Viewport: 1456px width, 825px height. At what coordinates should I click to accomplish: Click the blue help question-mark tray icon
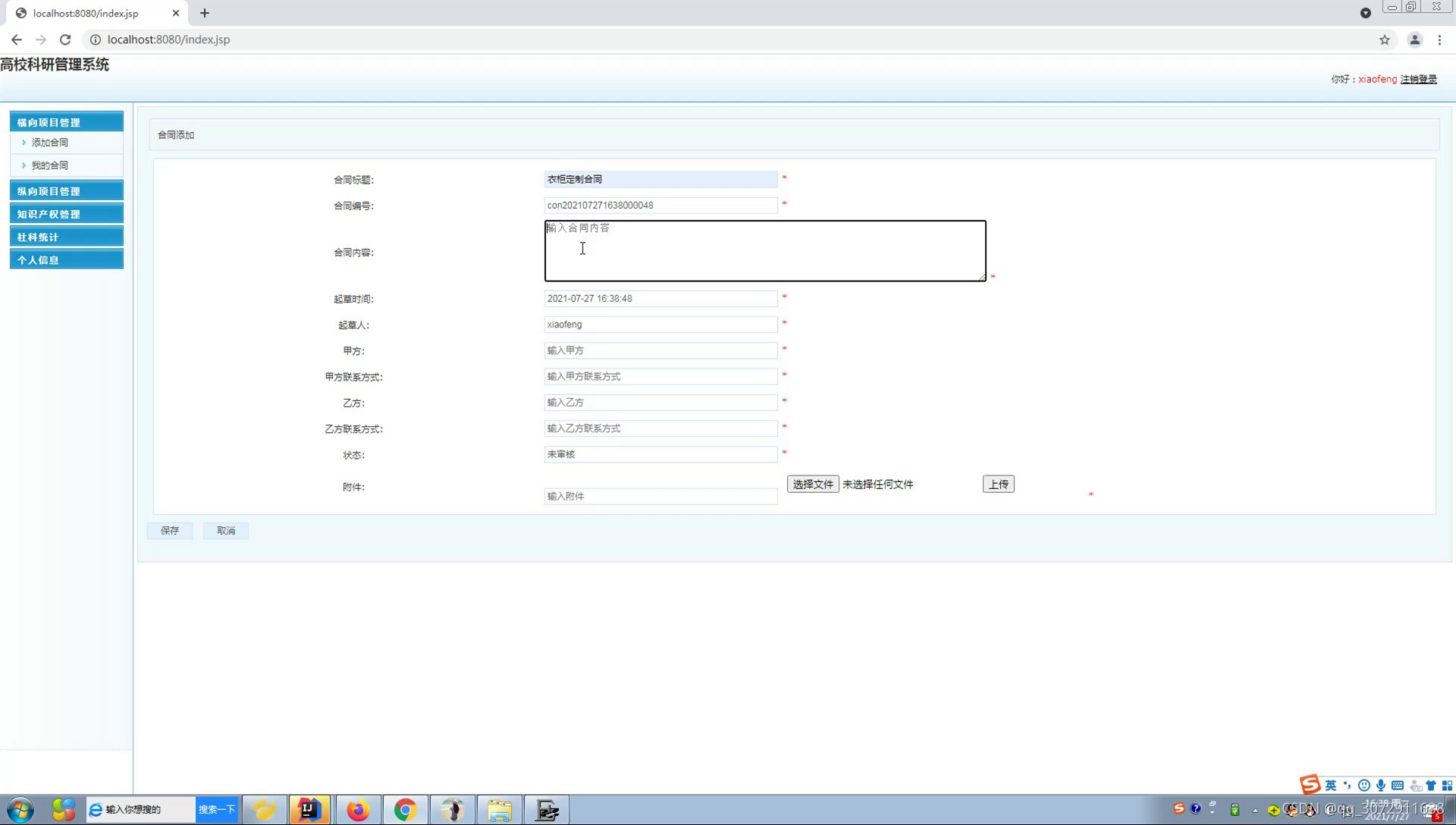click(1196, 808)
